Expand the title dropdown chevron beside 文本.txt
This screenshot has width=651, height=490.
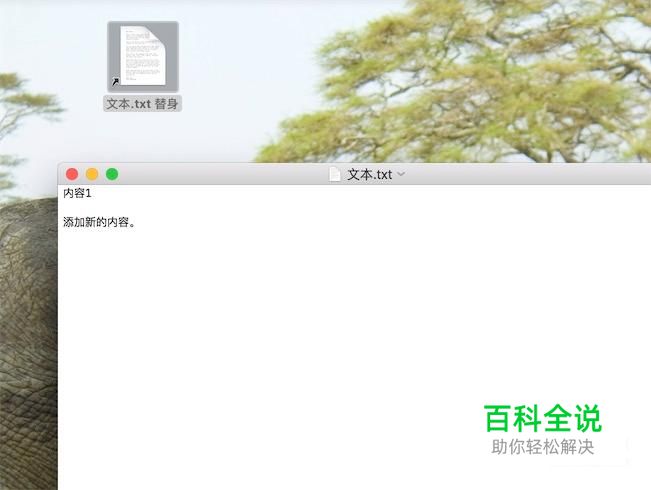click(x=401, y=174)
